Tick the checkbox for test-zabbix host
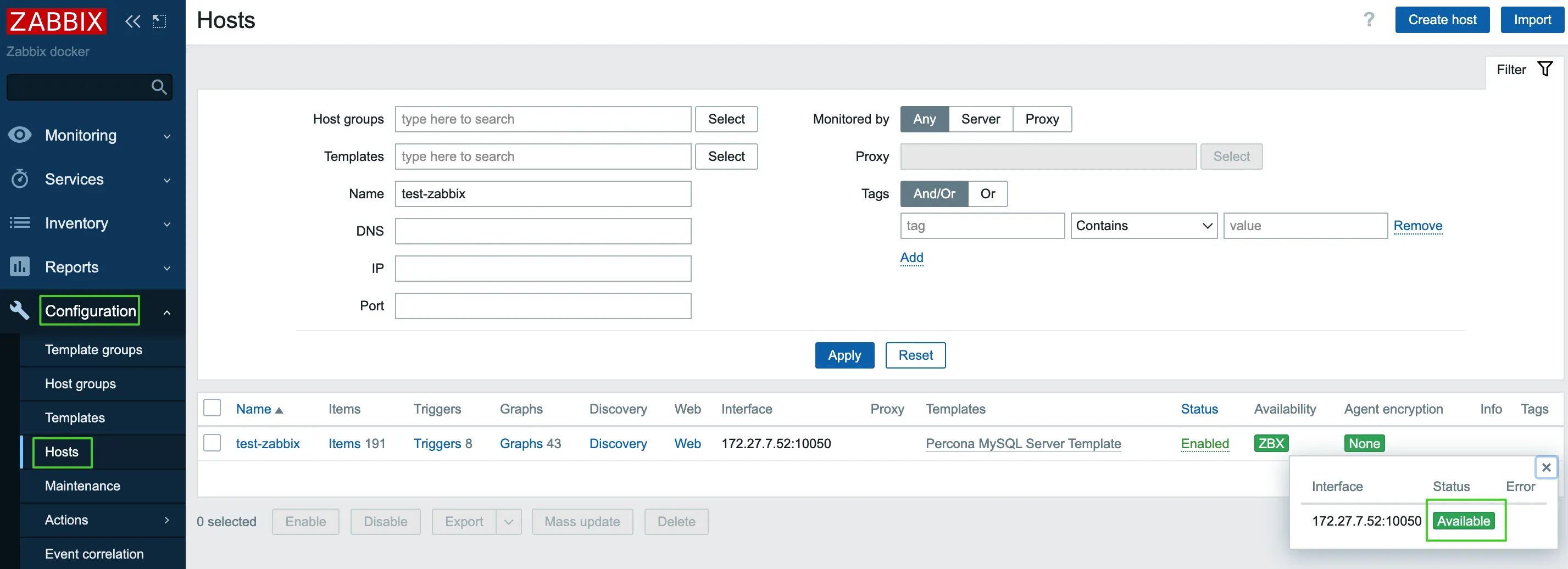1568x569 pixels. click(x=212, y=443)
